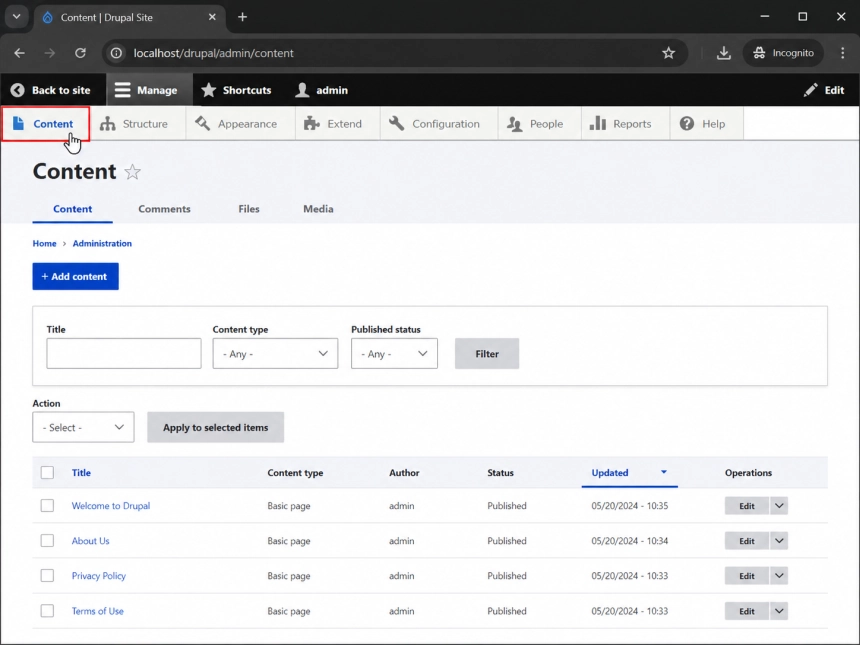Switch to the Media tab
The width and height of the screenshot is (860, 645).
click(x=318, y=209)
